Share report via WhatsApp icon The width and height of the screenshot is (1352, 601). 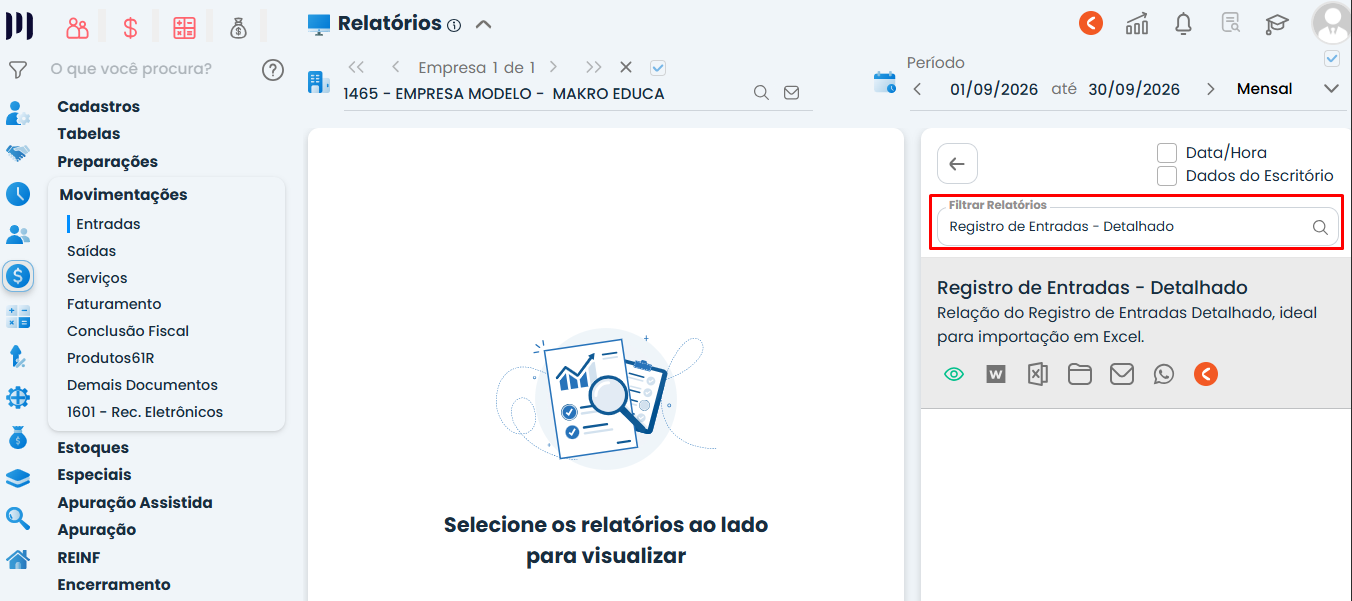[x=1164, y=374]
